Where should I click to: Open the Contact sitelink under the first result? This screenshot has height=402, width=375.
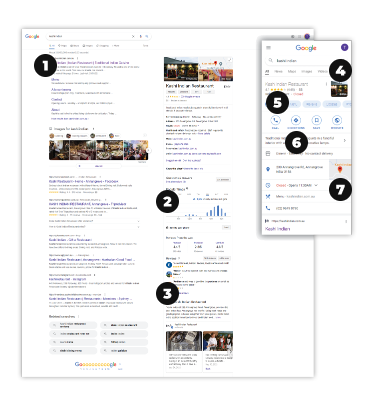56,99
